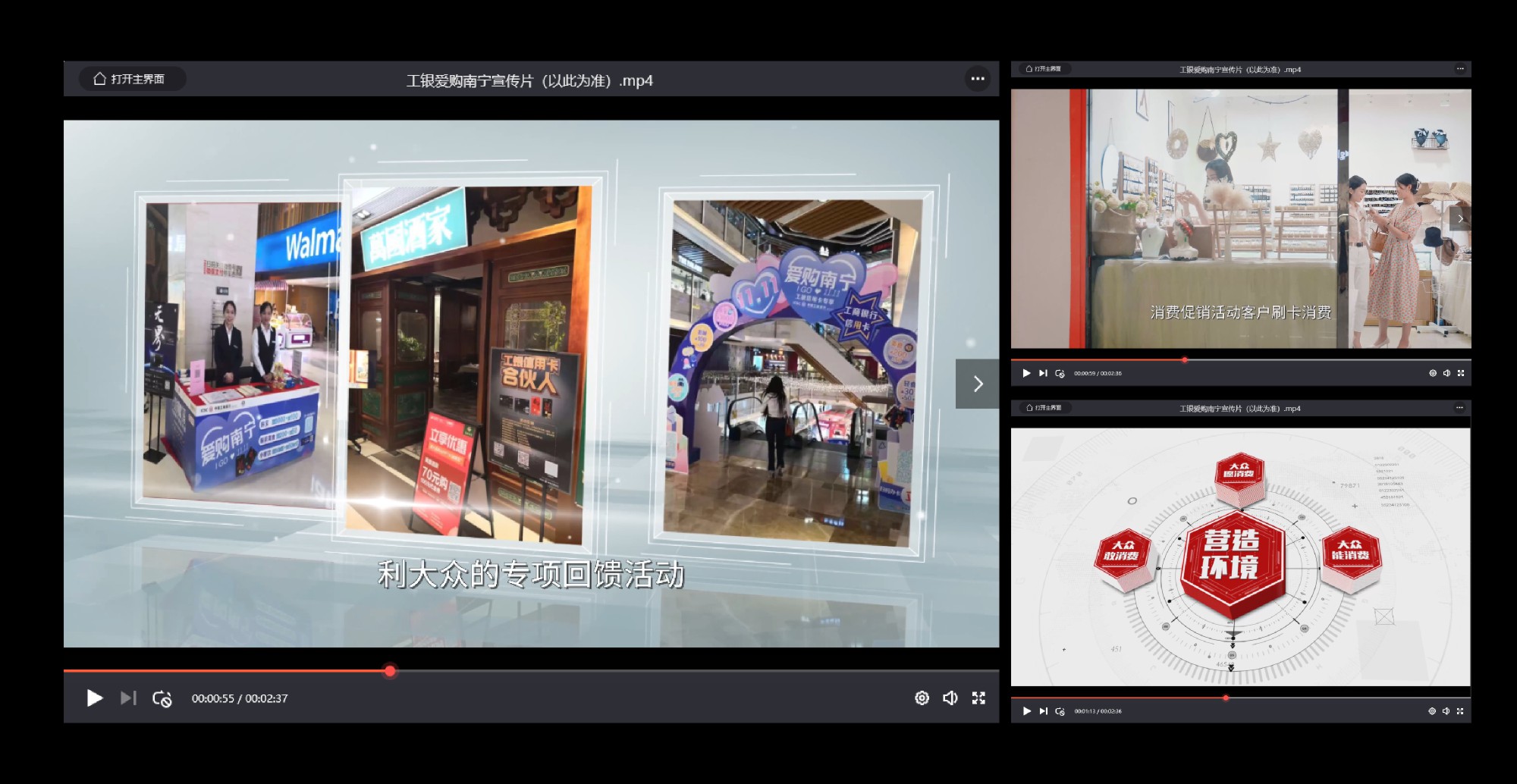
Task: Click 打开主界面 in bottom-right player
Action: point(1044,408)
